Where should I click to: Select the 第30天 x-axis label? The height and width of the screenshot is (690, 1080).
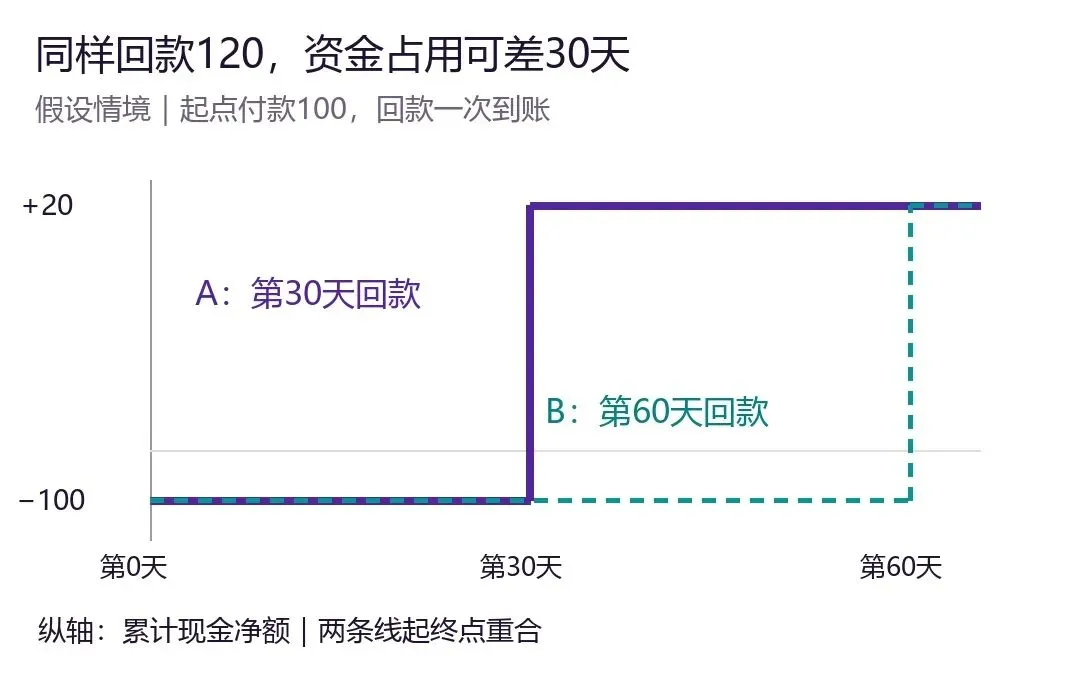(x=521, y=567)
